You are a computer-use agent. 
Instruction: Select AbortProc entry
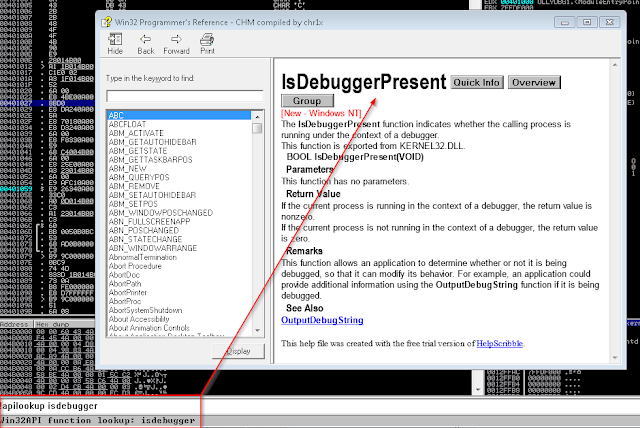[x=125, y=301]
